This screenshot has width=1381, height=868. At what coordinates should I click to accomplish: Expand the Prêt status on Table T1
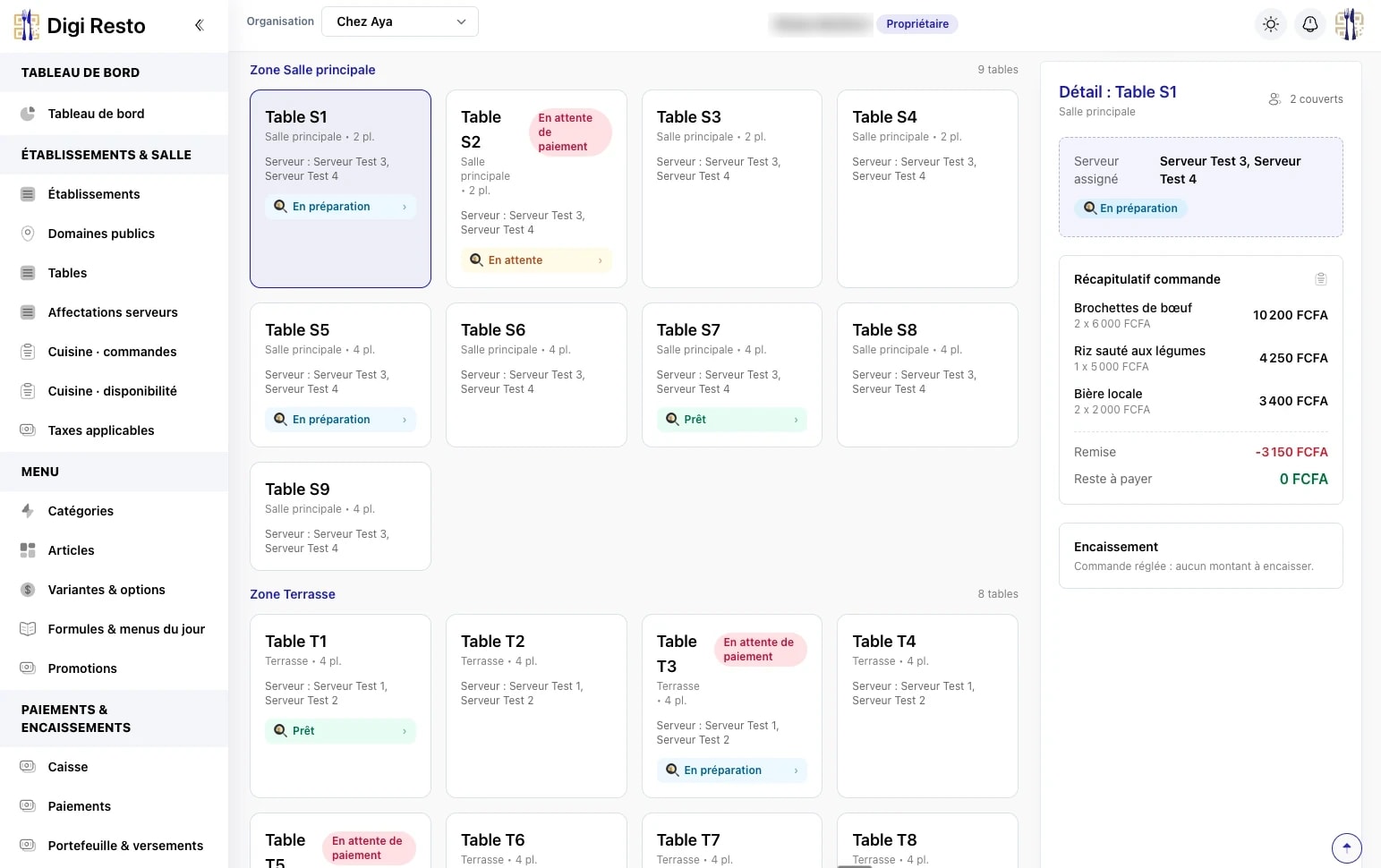[x=340, y=731]
